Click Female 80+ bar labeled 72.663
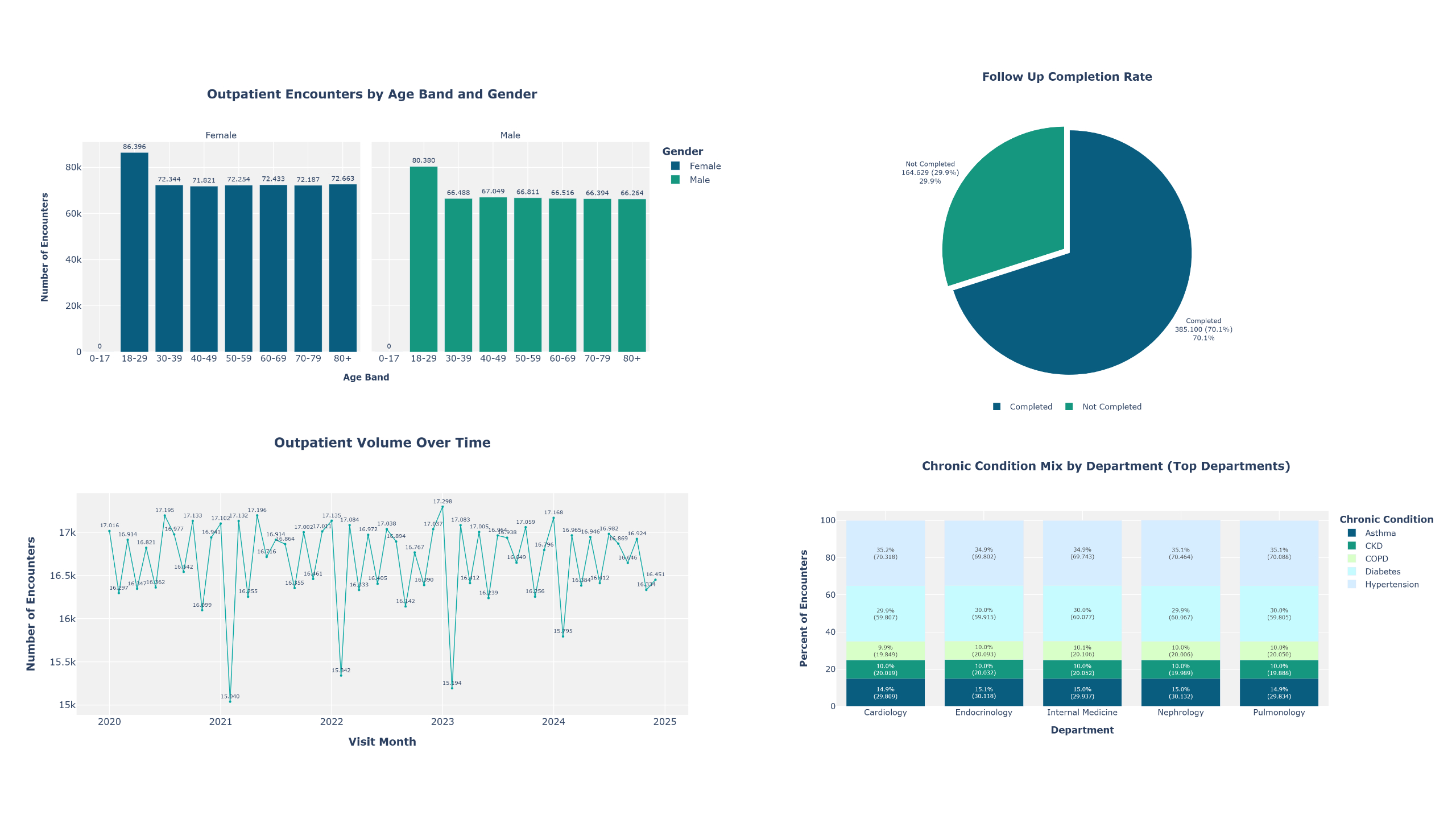Image resolution: width=1456 pixels, height=819 pixels. (343, 268)
